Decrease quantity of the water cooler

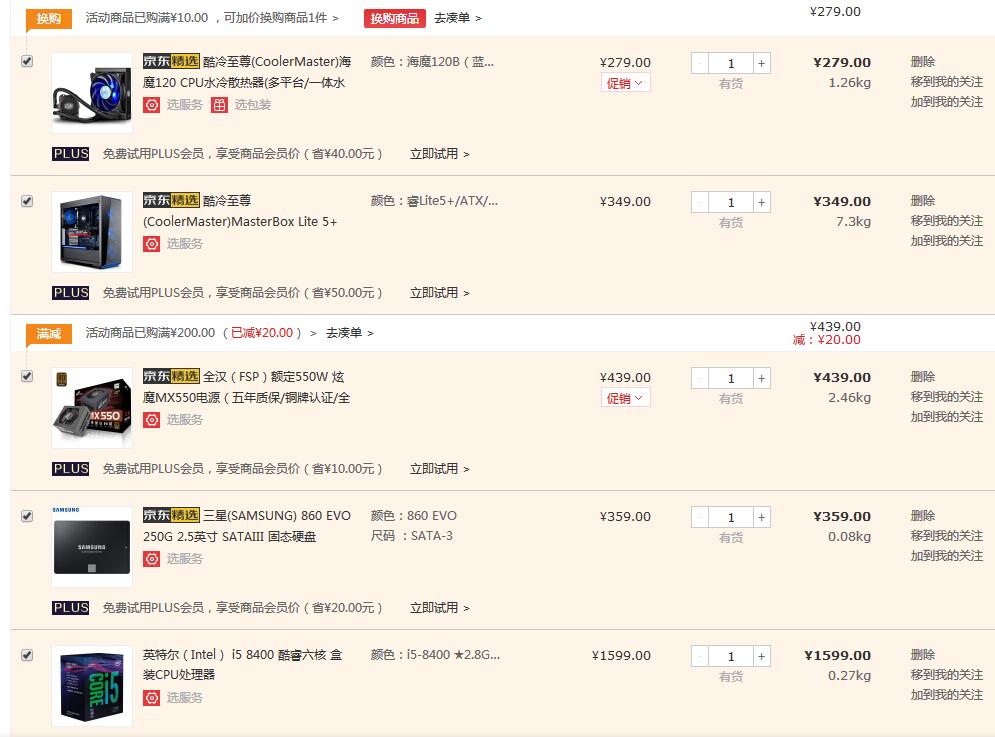700,63
